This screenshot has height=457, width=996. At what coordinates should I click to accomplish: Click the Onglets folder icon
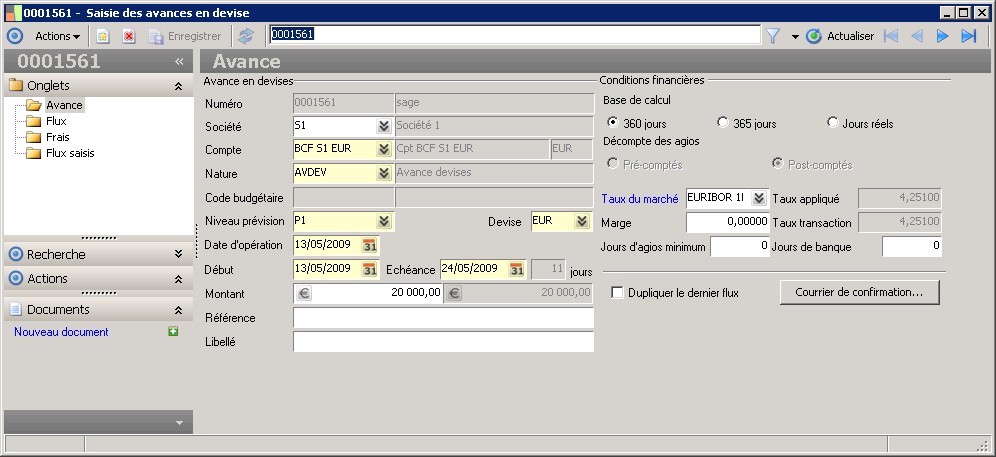click(16, 85)
